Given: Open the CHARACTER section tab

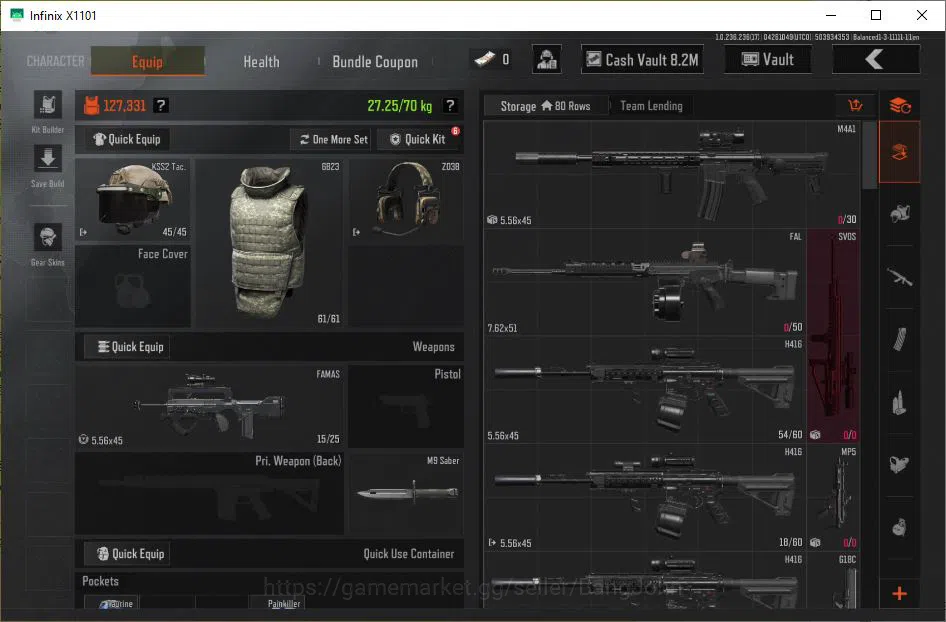Looking at the screenshot, I should coord(56,62).
